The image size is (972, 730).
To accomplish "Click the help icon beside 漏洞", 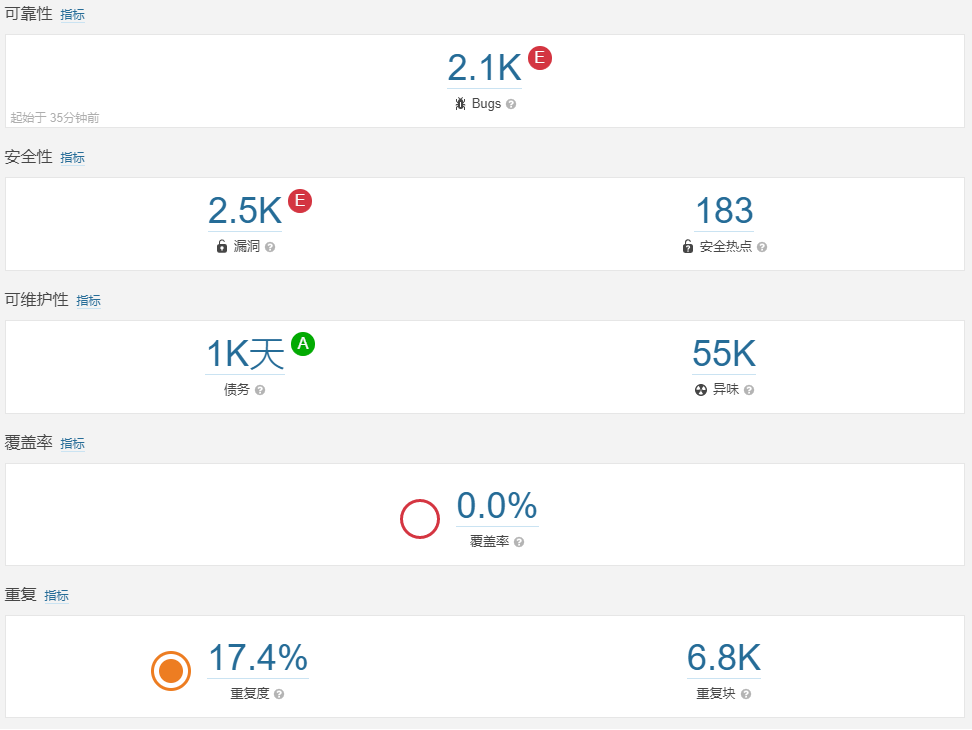I will (270, 247).
